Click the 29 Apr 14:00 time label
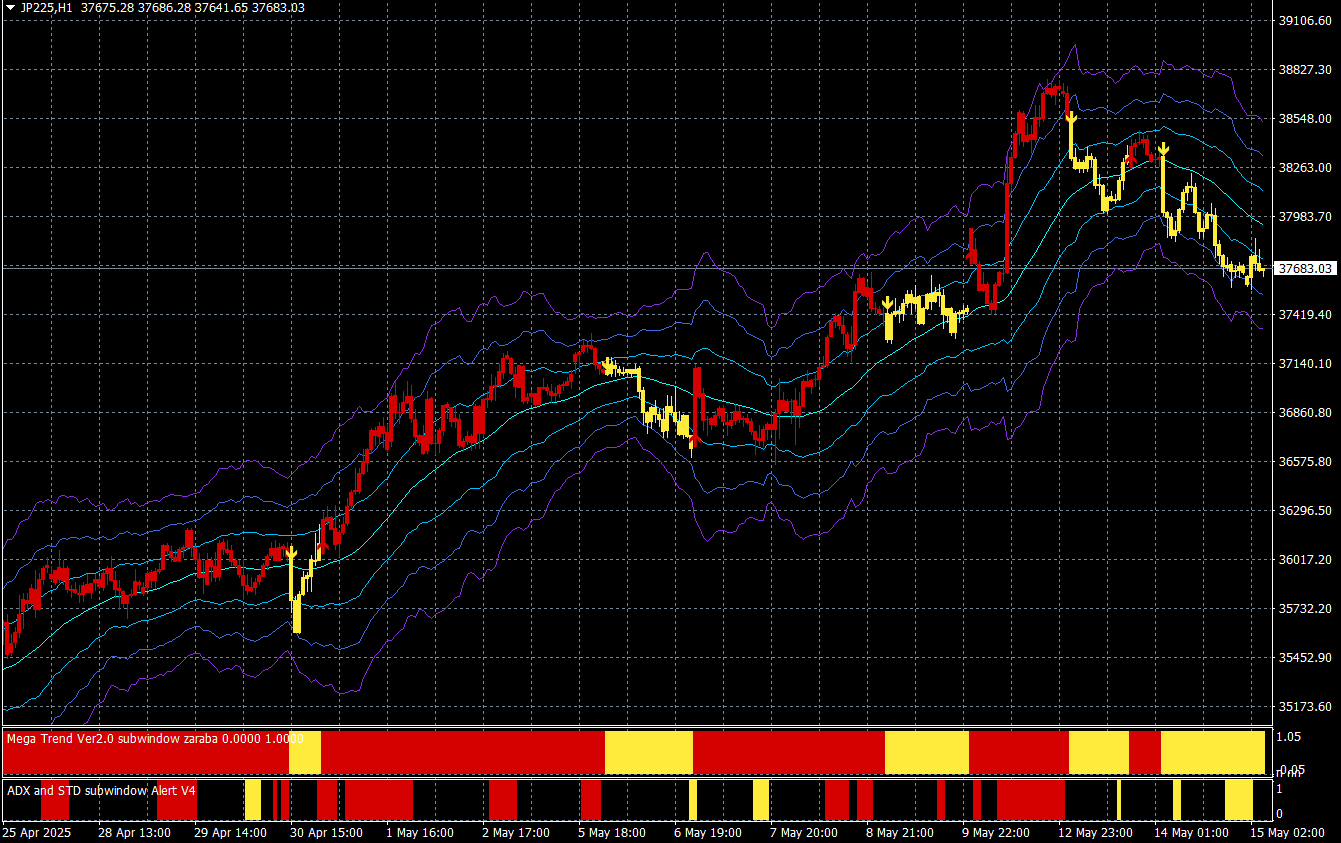The image size is (1341, 843). tap(230, 832)
